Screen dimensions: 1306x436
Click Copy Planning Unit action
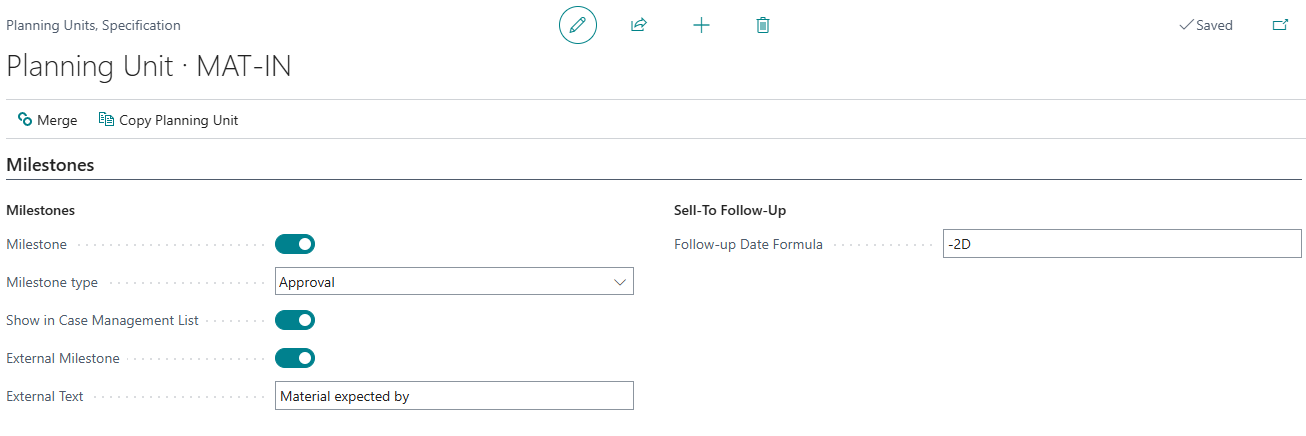point(168,120)
